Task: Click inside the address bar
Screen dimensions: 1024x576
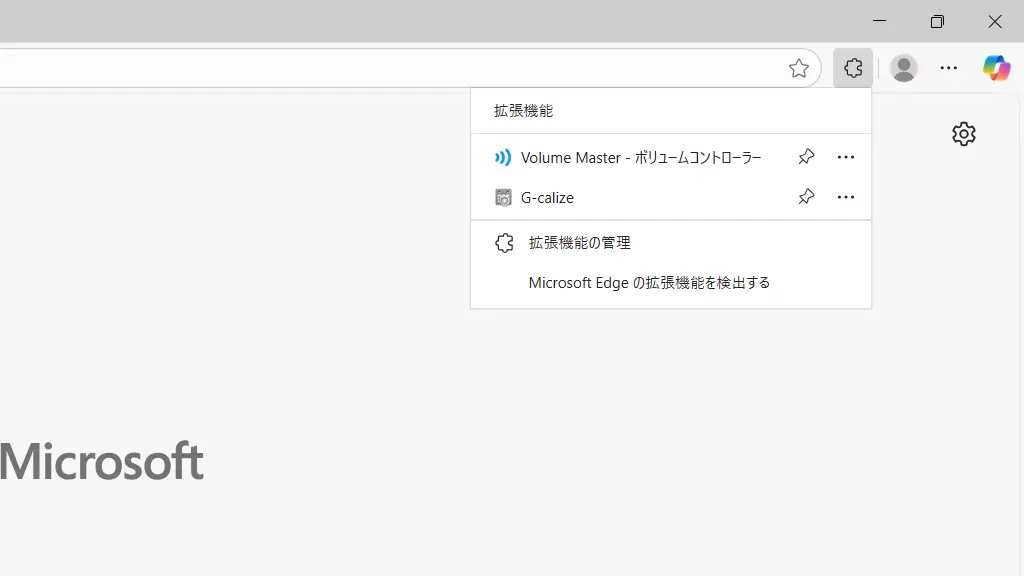Action: pos(400,68)
